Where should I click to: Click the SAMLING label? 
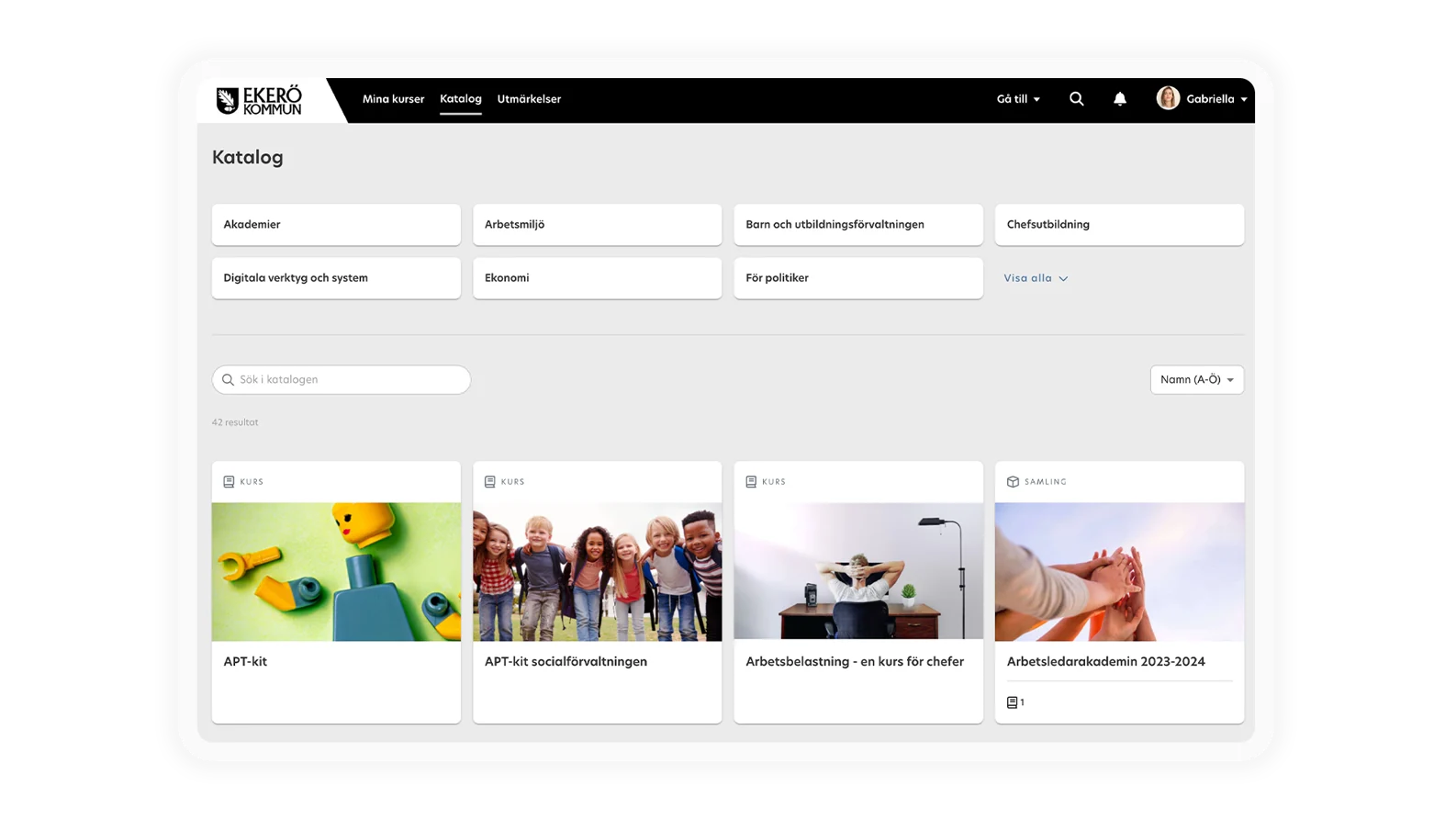pyautogui.click(x=1046, y=482)
